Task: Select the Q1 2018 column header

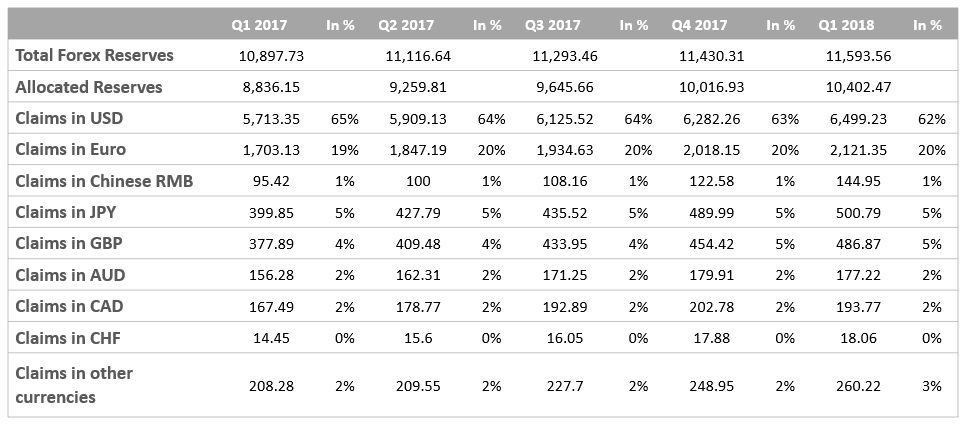Action: point(846,25)
